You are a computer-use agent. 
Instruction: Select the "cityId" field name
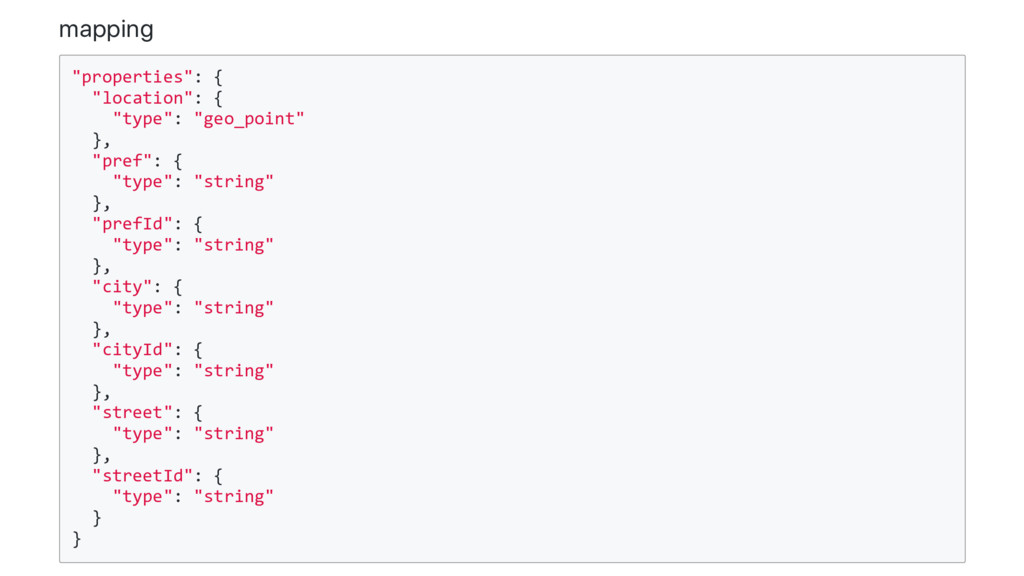point(132,350)
